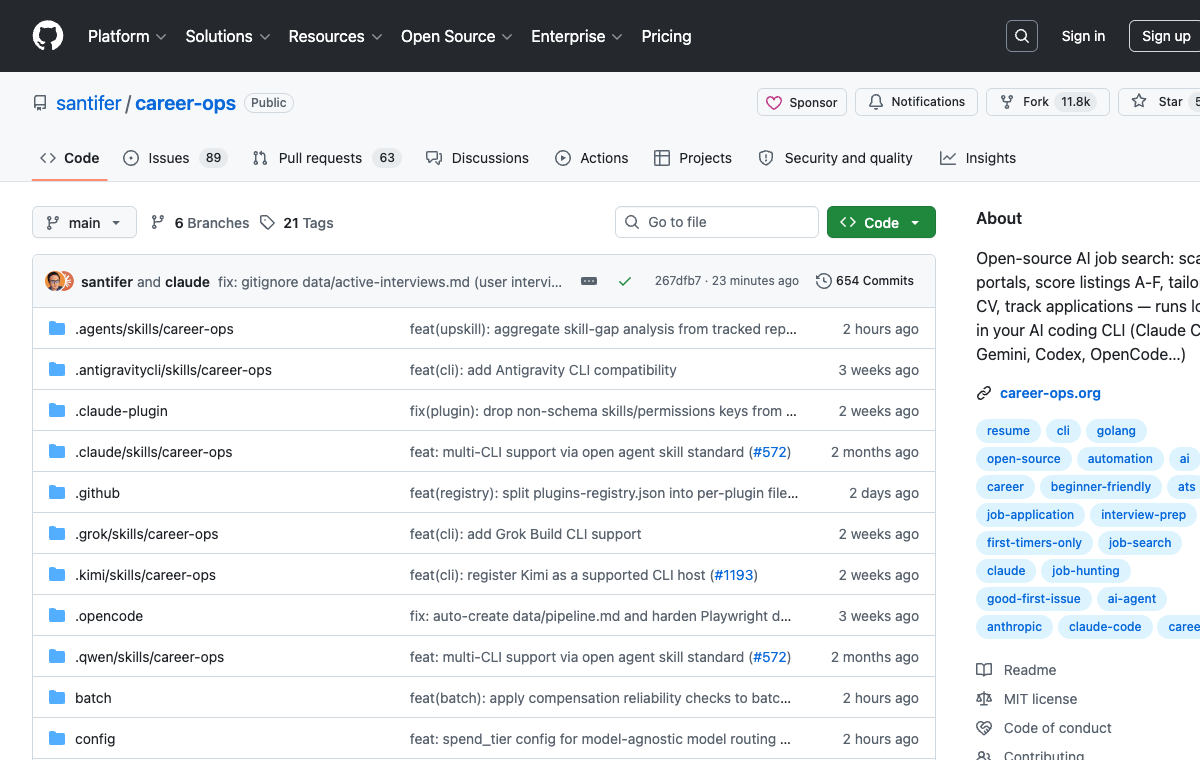Expand the Solutions menu
The width and height of the screenshot is (1200, 760).
point(228,36)
